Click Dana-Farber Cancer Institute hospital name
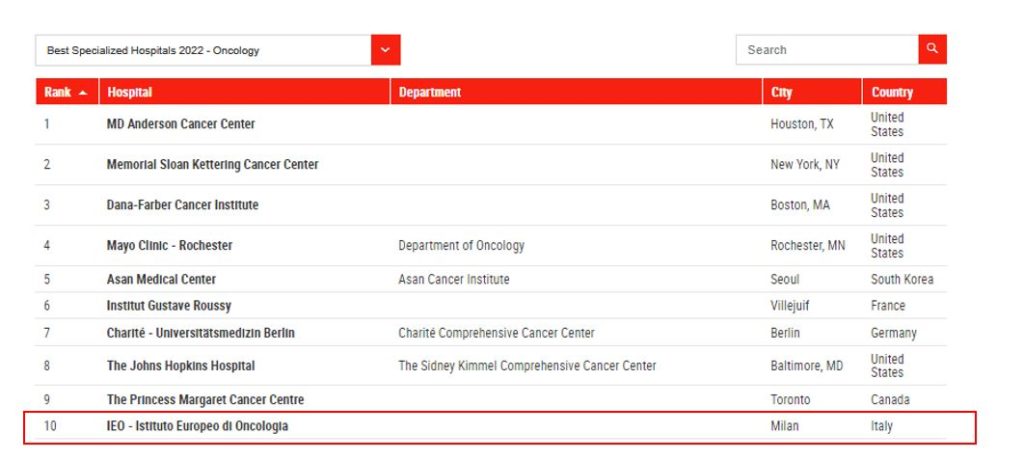Screen dimensions: 1024x461 (182, 205)
